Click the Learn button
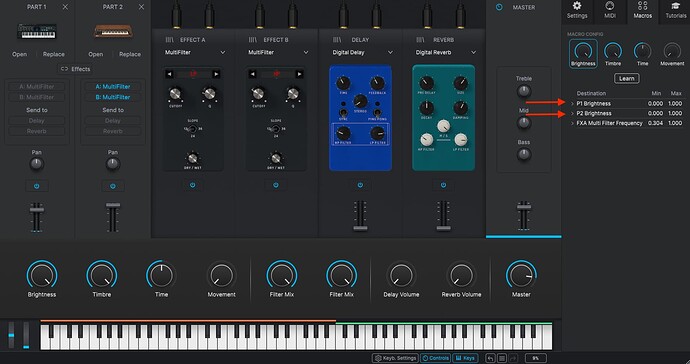This screenshot has width=690, height=364. [627, 78]
